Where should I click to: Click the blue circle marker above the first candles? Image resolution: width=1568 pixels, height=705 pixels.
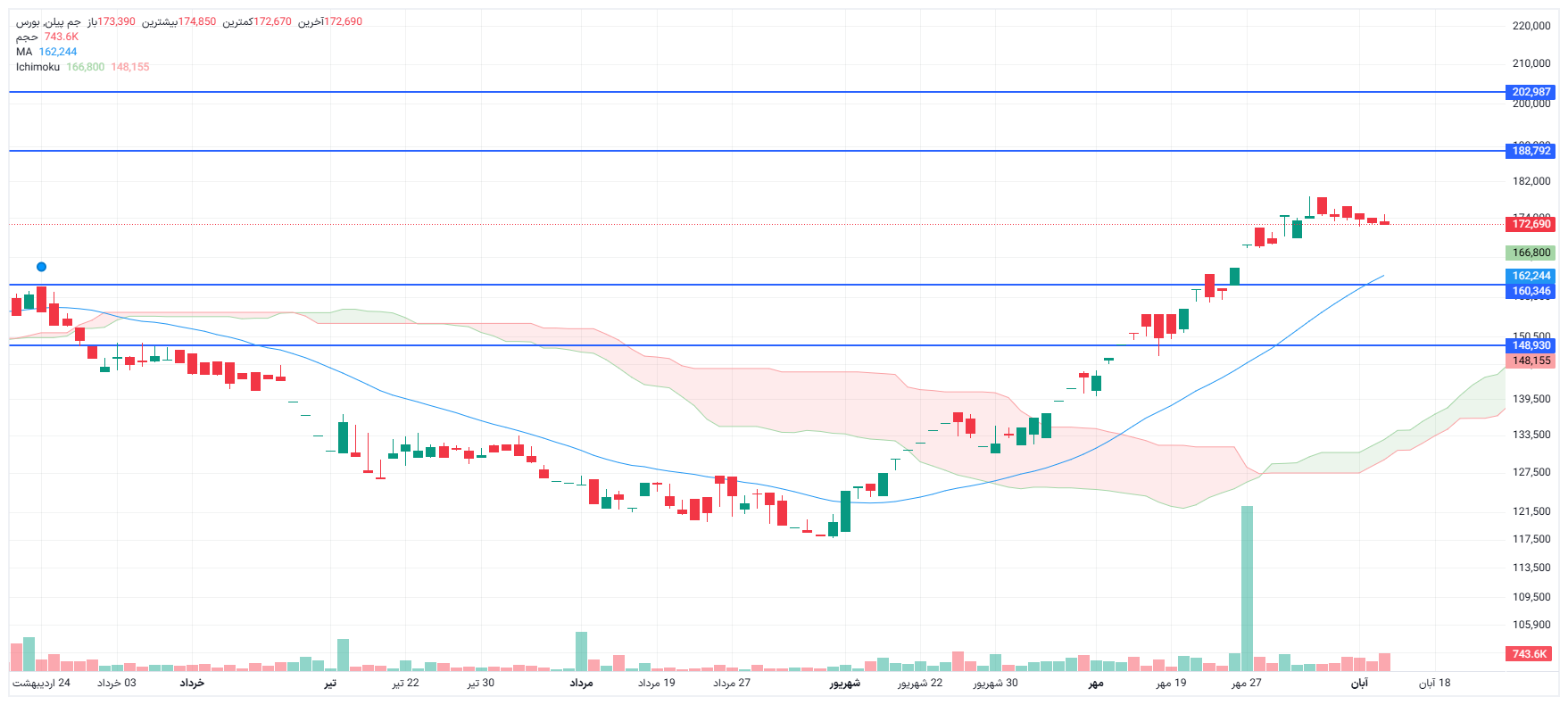click(41, 267)
